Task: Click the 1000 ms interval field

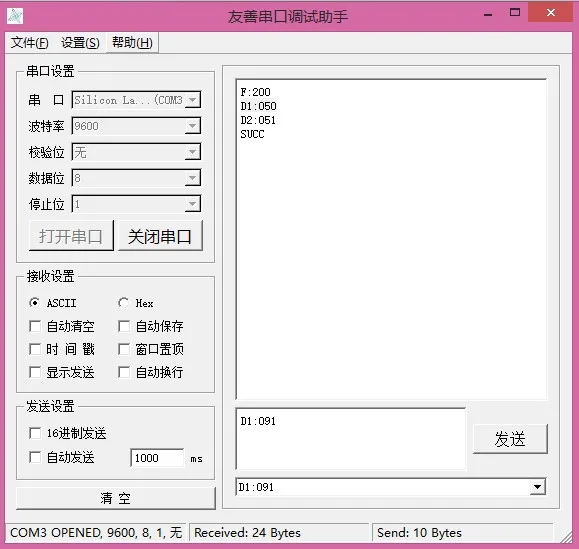Action: [157, 458]
